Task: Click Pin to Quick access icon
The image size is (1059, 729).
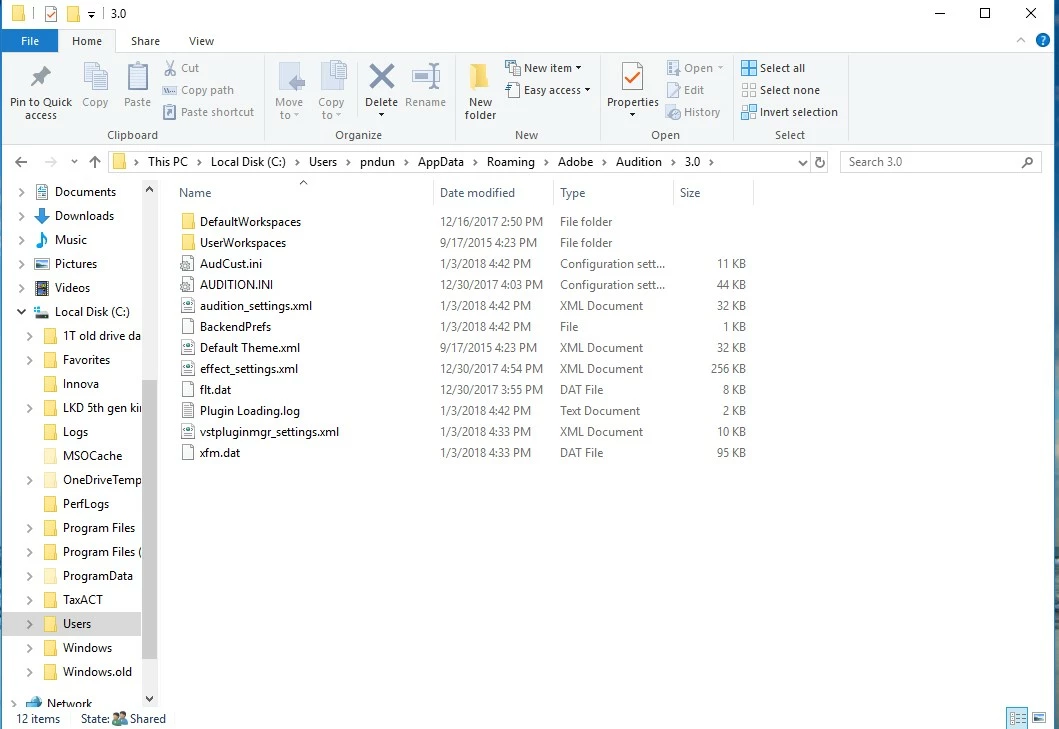Action: click(41, 76)
